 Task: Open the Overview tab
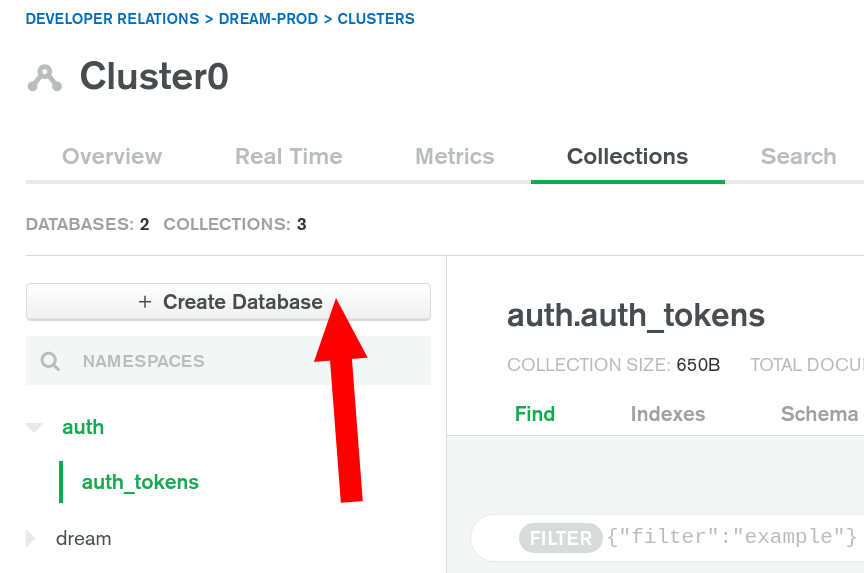[112, 157]
